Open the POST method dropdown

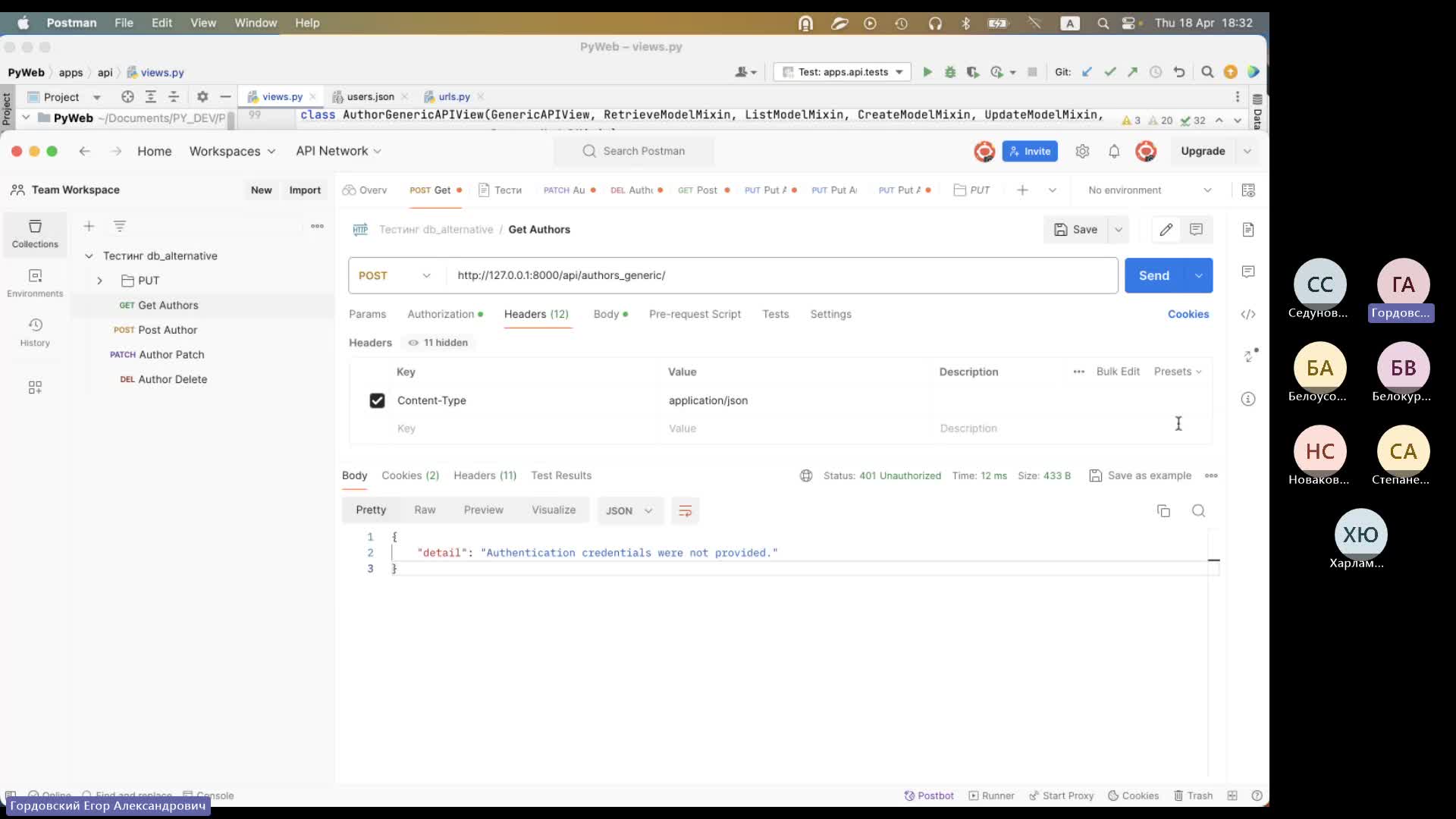[396, 275]
